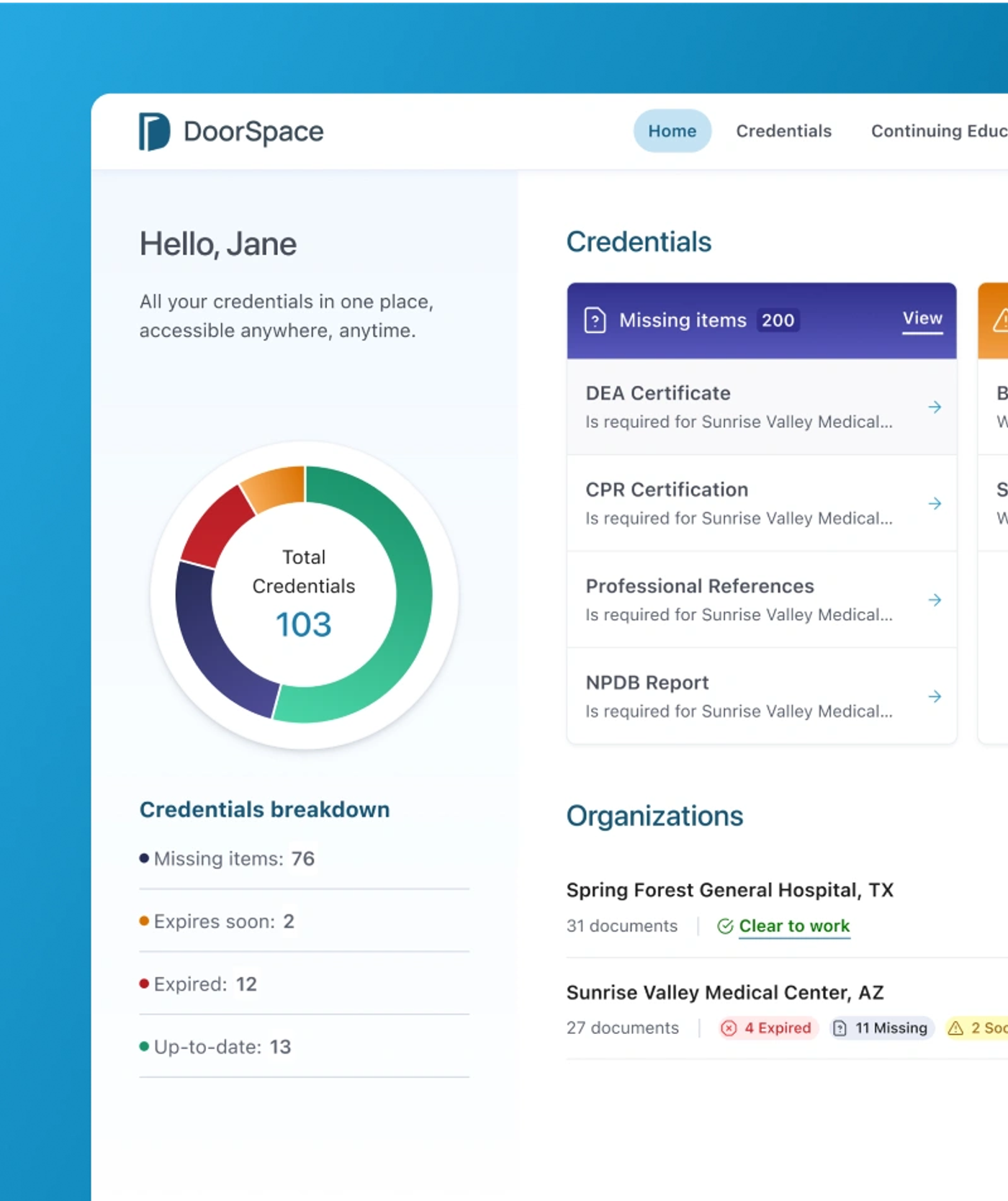Select the Professional References row

tap(762, 600)
